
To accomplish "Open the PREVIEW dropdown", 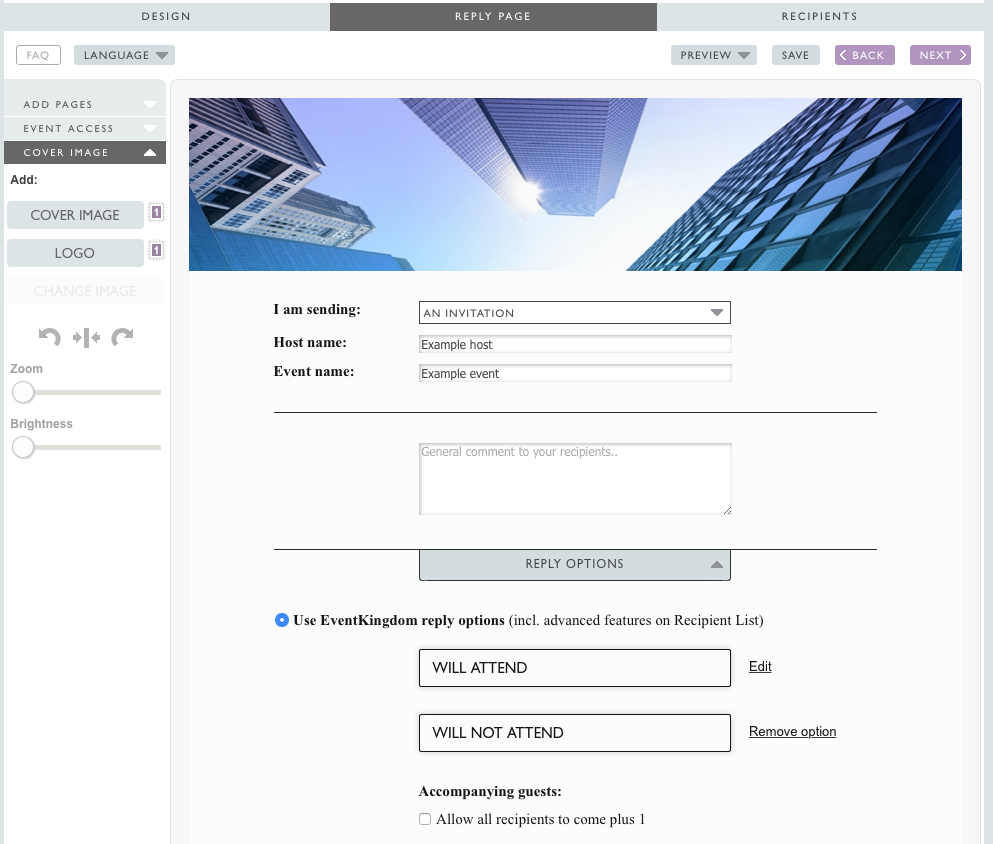I will click(x=714, y=55).
